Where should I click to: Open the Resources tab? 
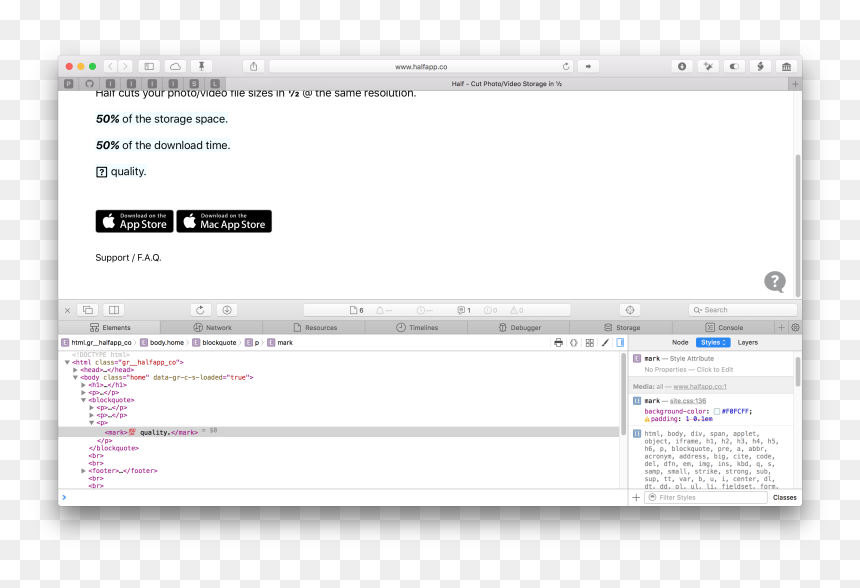[315, 327]
